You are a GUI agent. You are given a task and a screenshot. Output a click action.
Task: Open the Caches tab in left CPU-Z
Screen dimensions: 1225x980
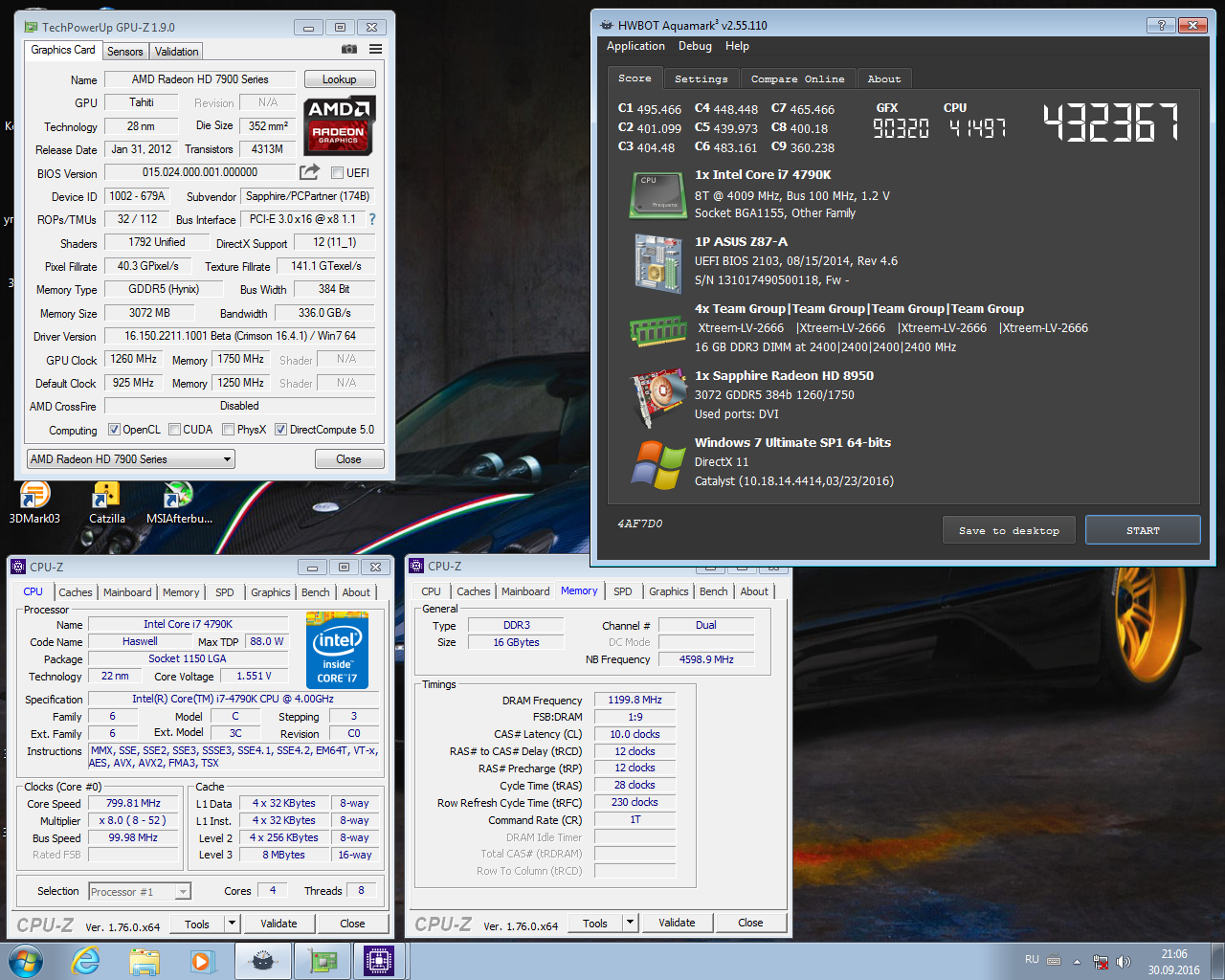point(76,592)
